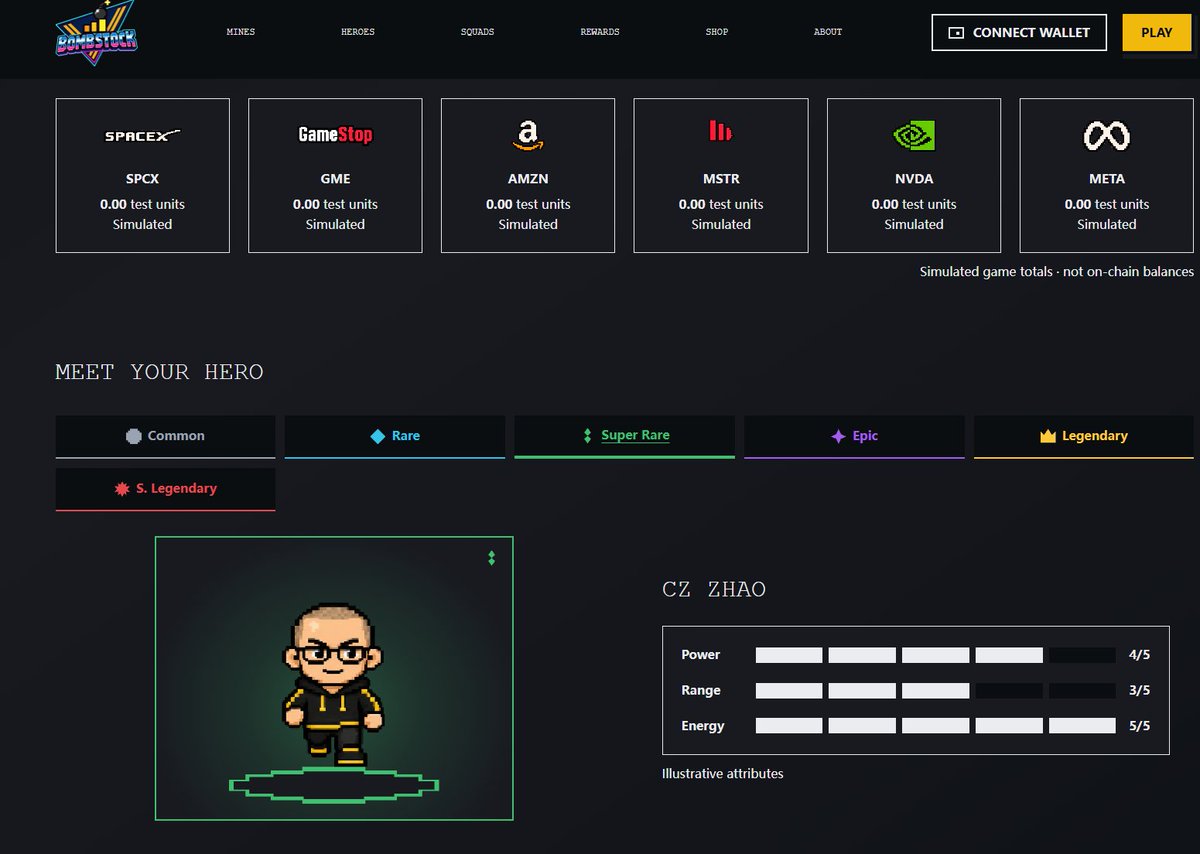Click the Range label
This screenshot has width=1200, height=854.
pos(701,691)
